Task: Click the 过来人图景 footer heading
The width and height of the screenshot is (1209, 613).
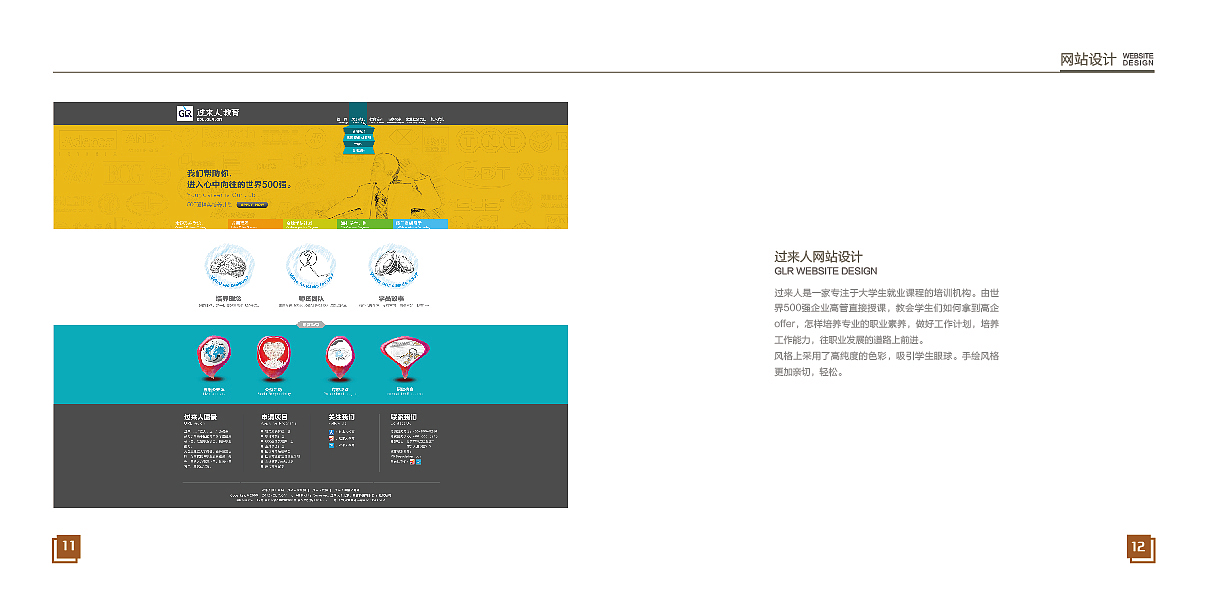Action: pyautogui.click(x=200, y=417)
